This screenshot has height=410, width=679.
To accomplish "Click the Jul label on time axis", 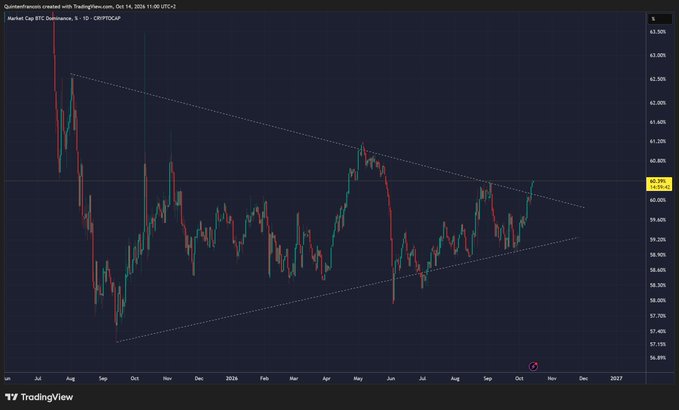I will 38,378.
